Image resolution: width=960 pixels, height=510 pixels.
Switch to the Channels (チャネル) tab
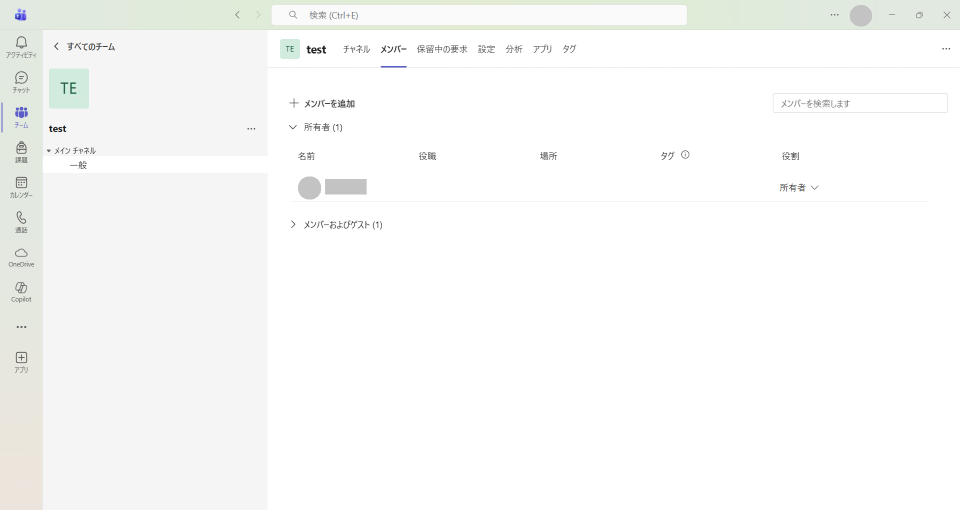tap(356, 49)
